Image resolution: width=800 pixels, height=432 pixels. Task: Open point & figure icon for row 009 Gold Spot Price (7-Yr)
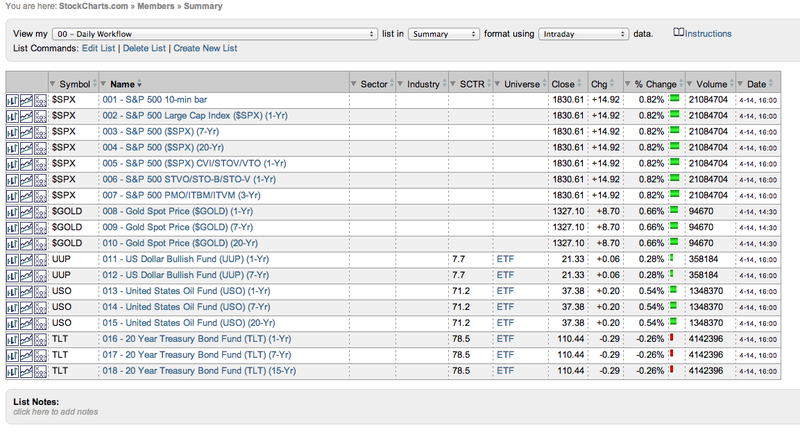[x=40, y=228]
